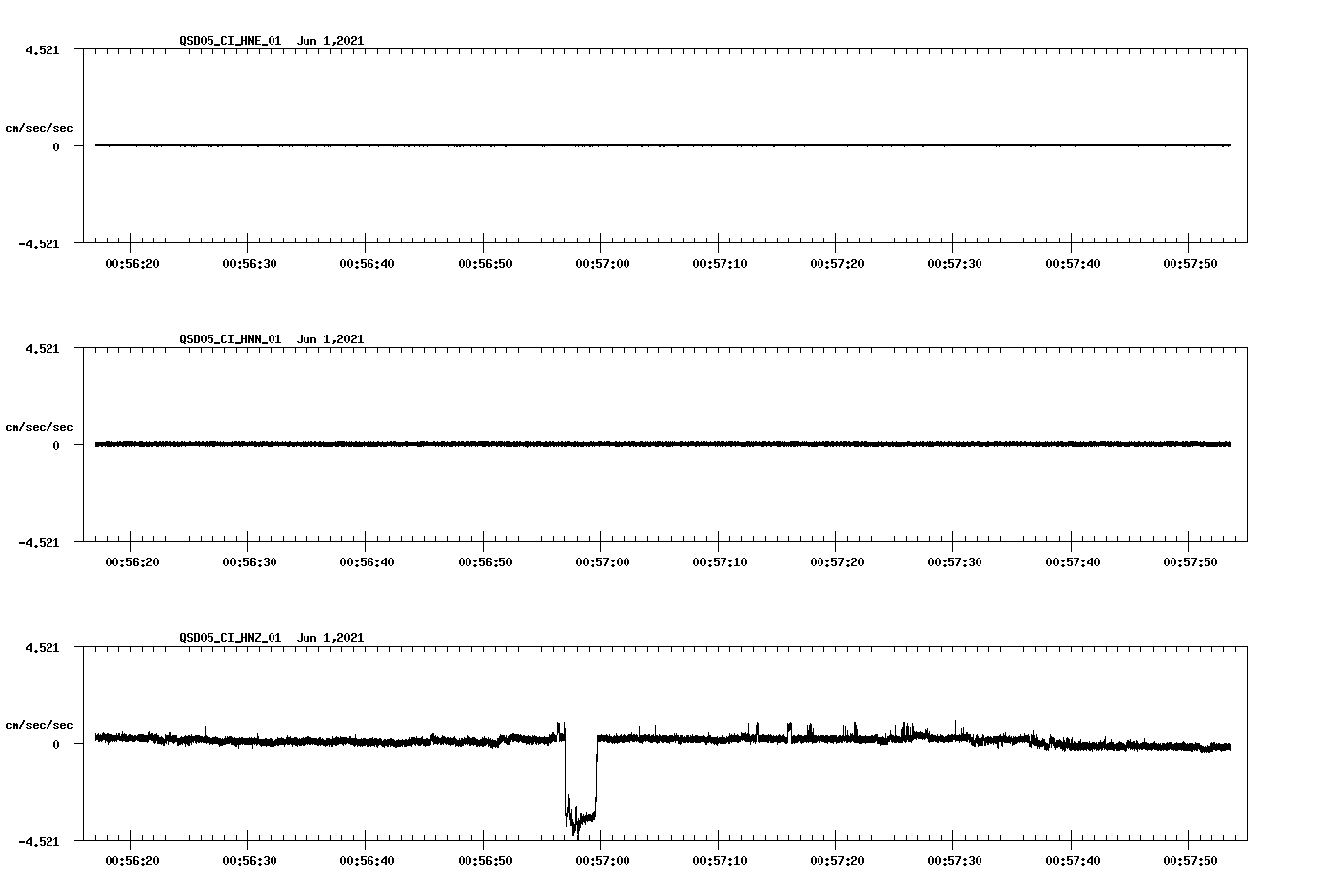
Task: Click the 00:56:20 time label under HNE plot
Action: tap(132, 263)
